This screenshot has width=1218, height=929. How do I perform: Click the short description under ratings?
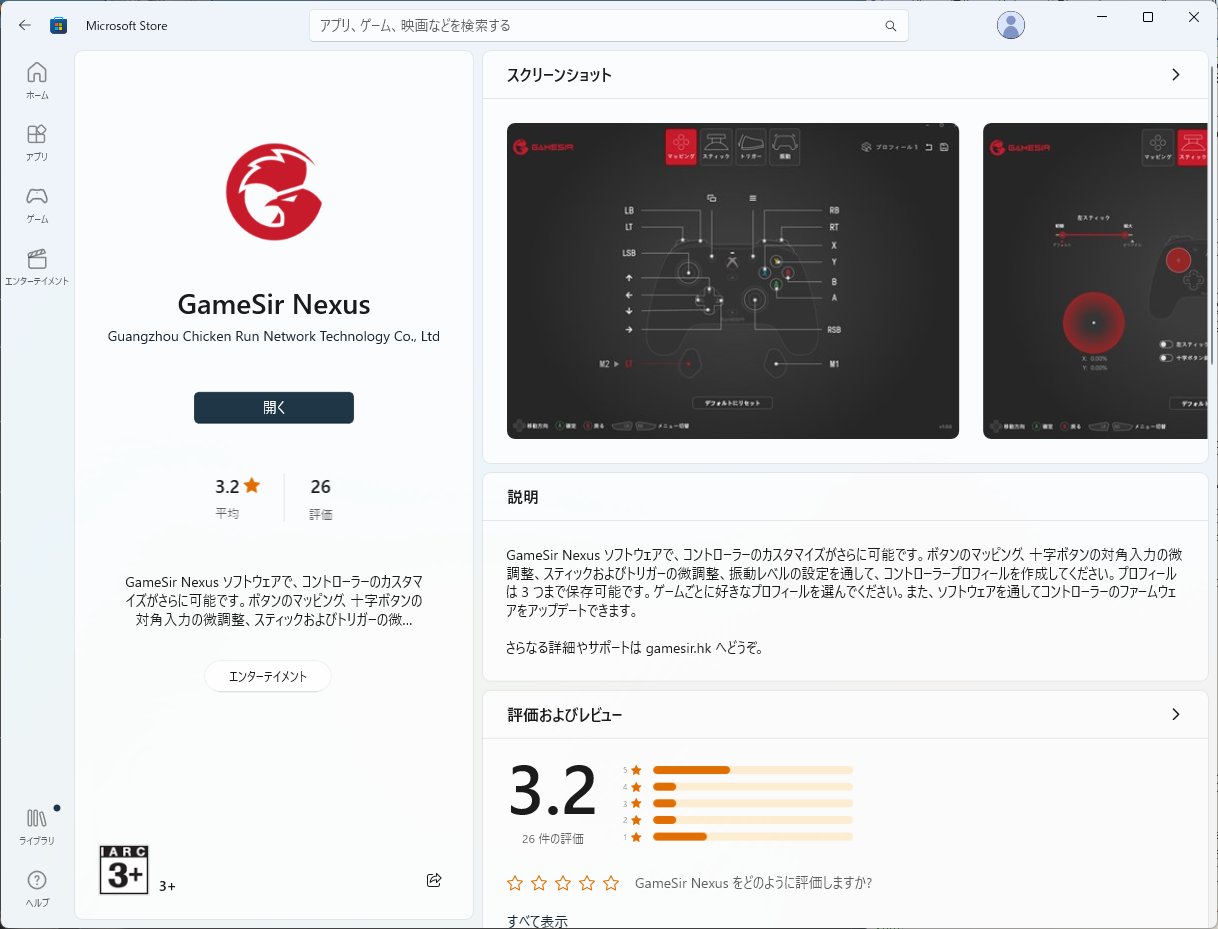[x=274, y=601]
